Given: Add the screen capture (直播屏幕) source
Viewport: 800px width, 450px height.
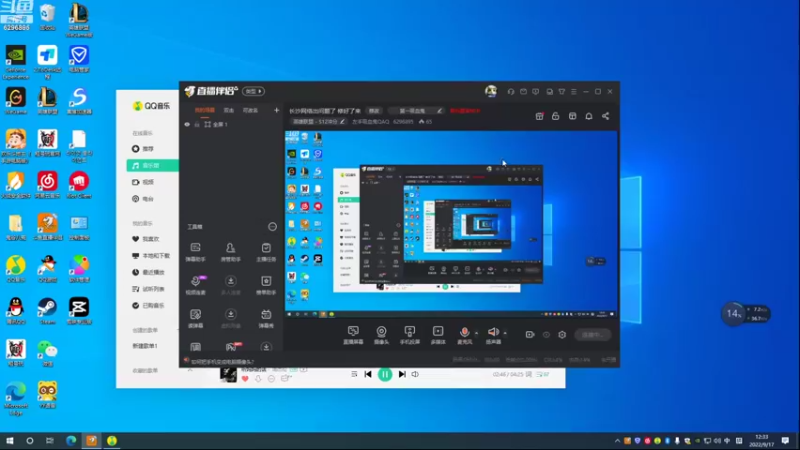Looking at the screenshot, I should pyautogui.click(x=353, y=335).
